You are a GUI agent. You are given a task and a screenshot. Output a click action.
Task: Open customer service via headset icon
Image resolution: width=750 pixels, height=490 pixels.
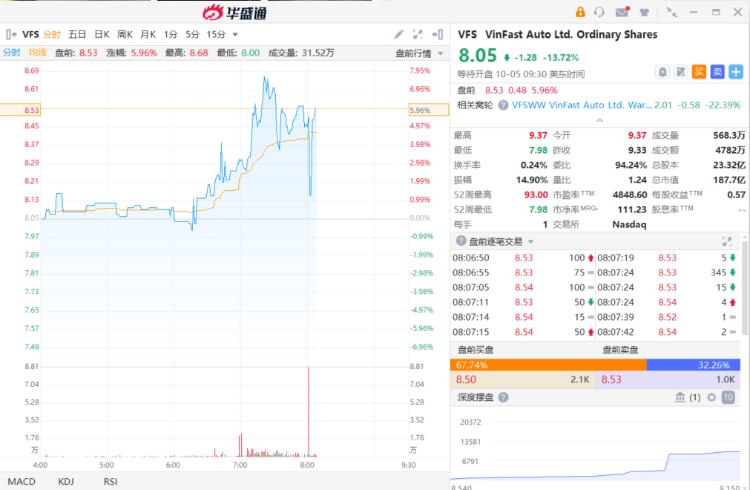599,12
